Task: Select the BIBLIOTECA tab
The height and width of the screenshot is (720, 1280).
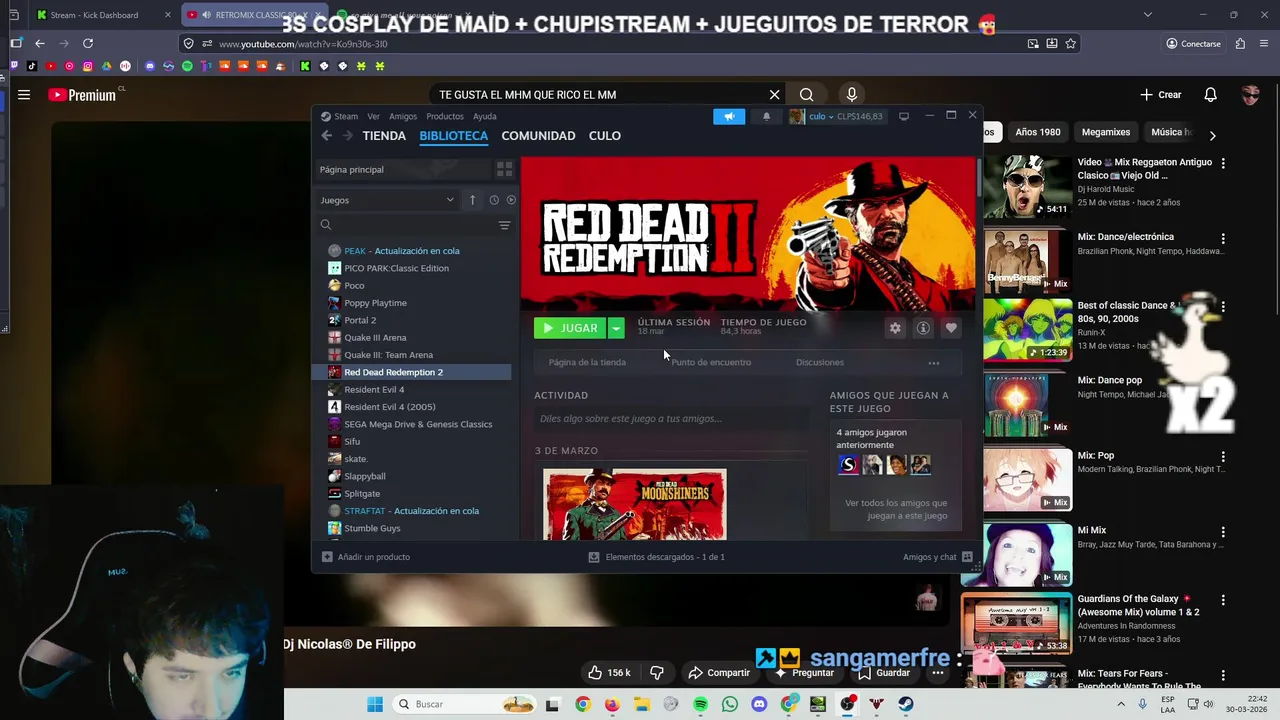Action: coord(454,136)
